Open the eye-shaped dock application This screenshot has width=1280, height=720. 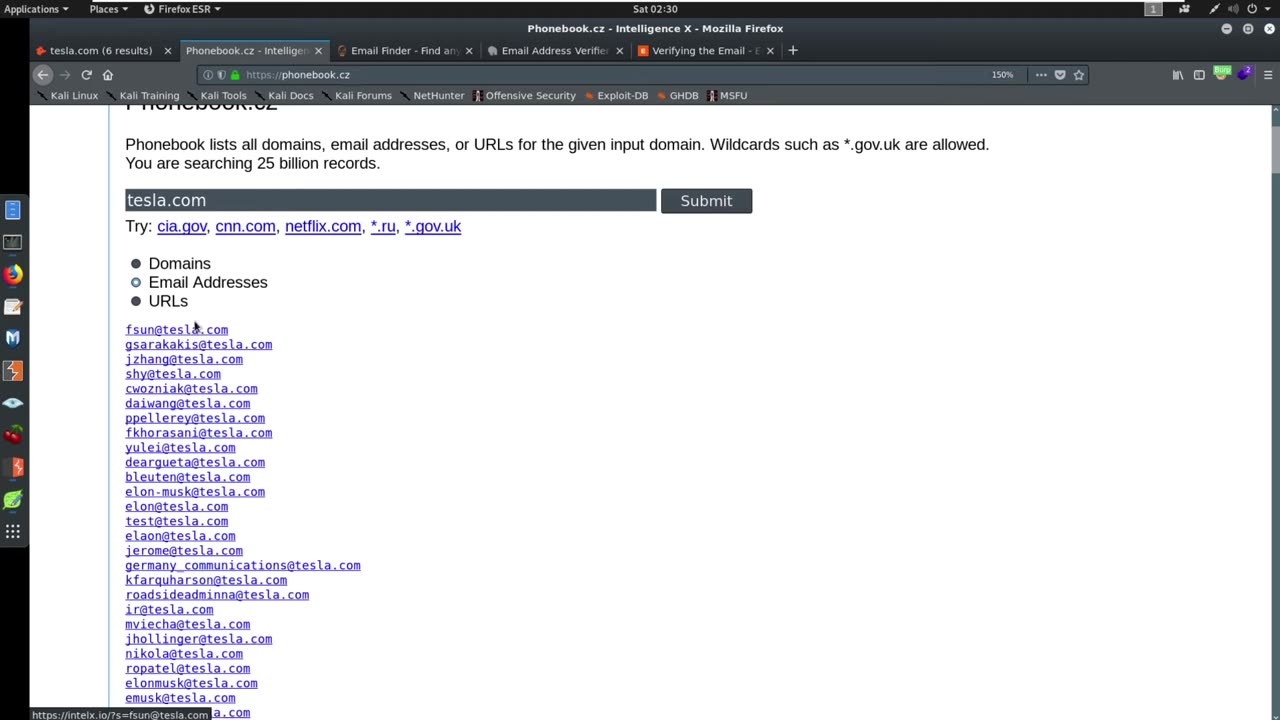point(13,403)
